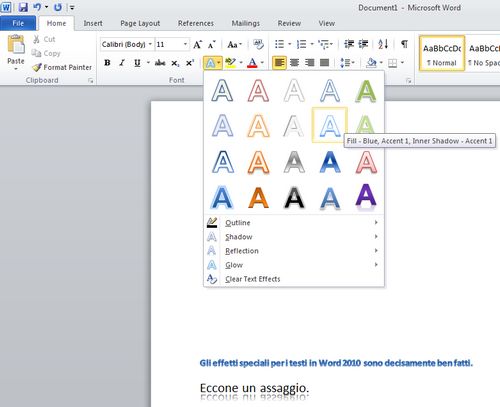Viewport: 500px width, 407px height.
Task: Apply the No Spacing style
Action: (x=483, y=53)
